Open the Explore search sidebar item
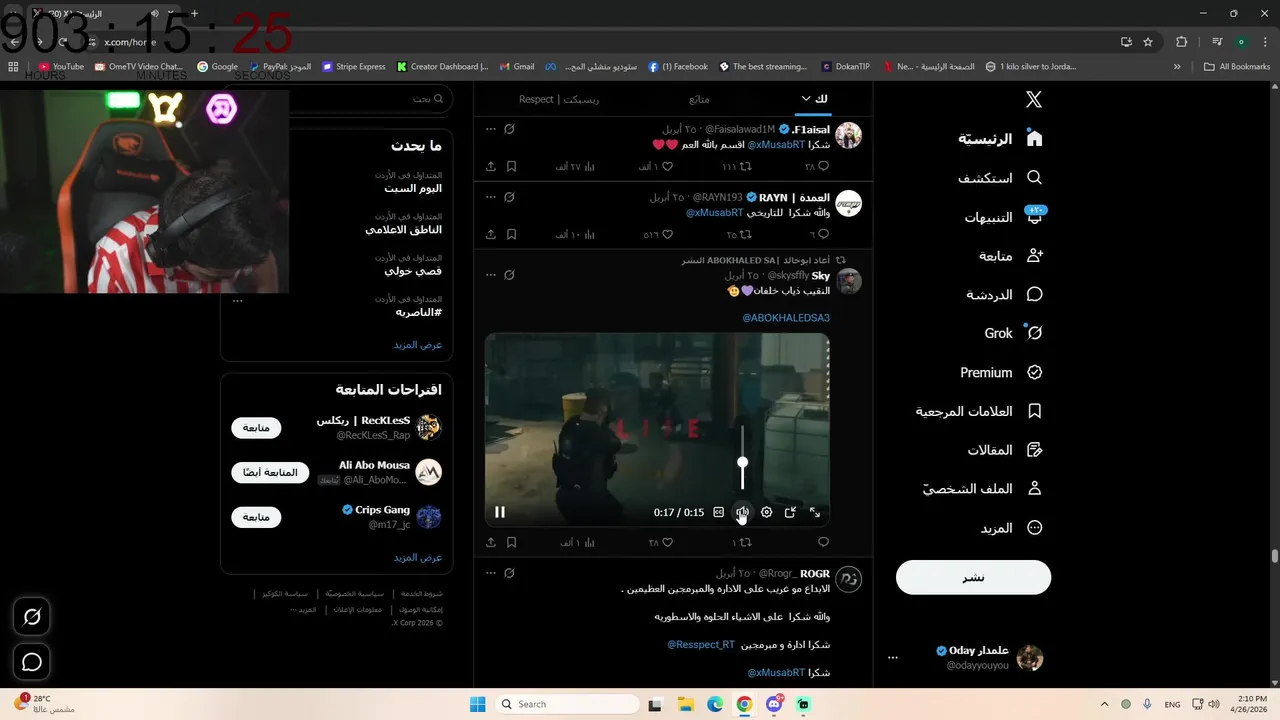 pyautogui.click(x=1000, y=178)
